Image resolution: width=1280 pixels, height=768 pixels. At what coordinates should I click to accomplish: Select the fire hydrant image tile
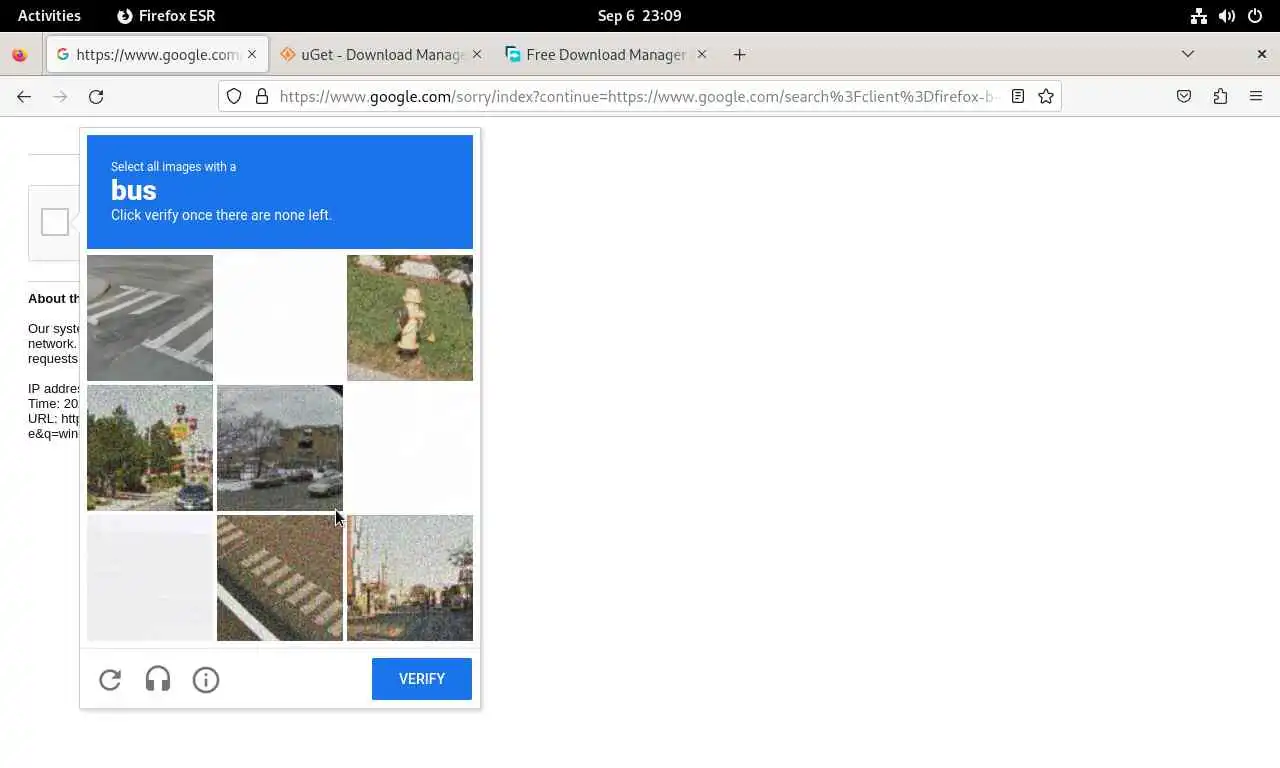click(410, 318)
